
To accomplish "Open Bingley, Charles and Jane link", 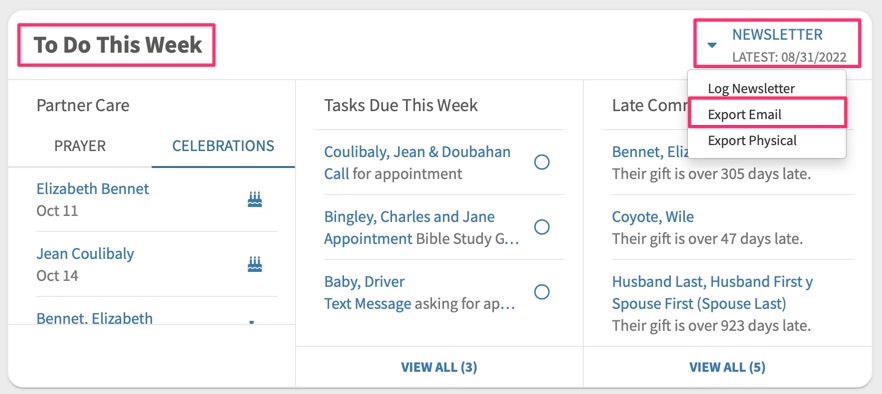I will [410, 217].
